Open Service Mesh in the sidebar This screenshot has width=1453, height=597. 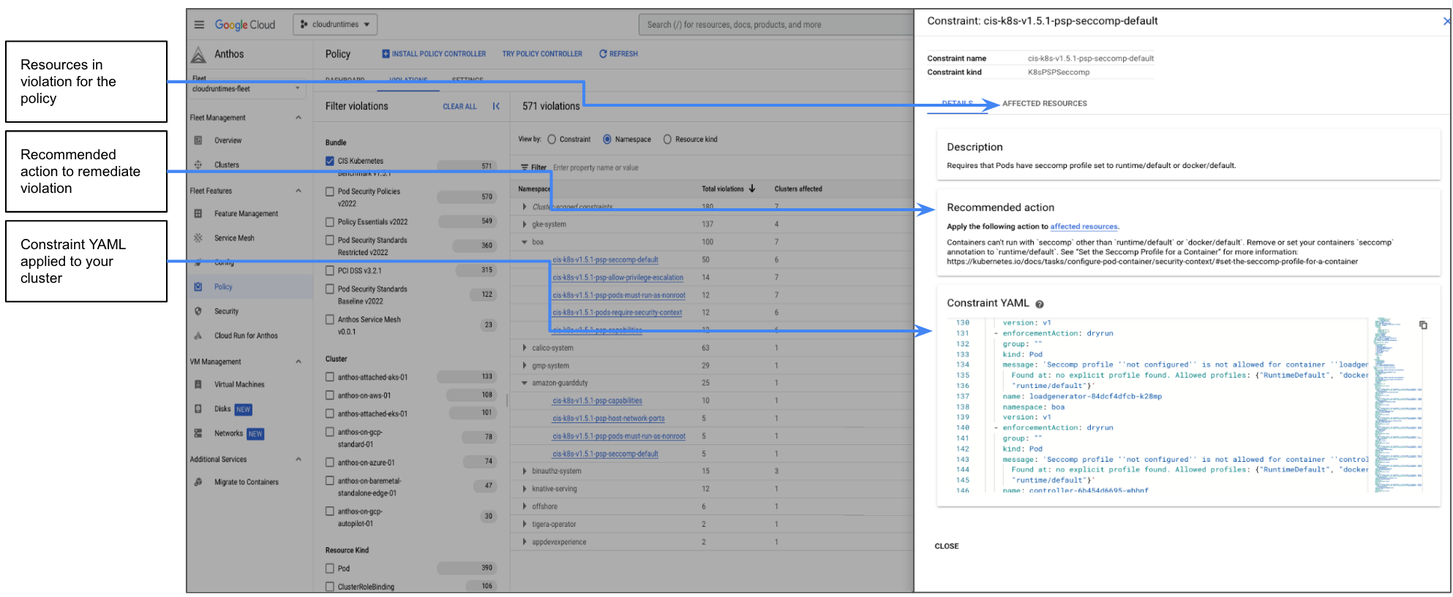coord(234,238)
